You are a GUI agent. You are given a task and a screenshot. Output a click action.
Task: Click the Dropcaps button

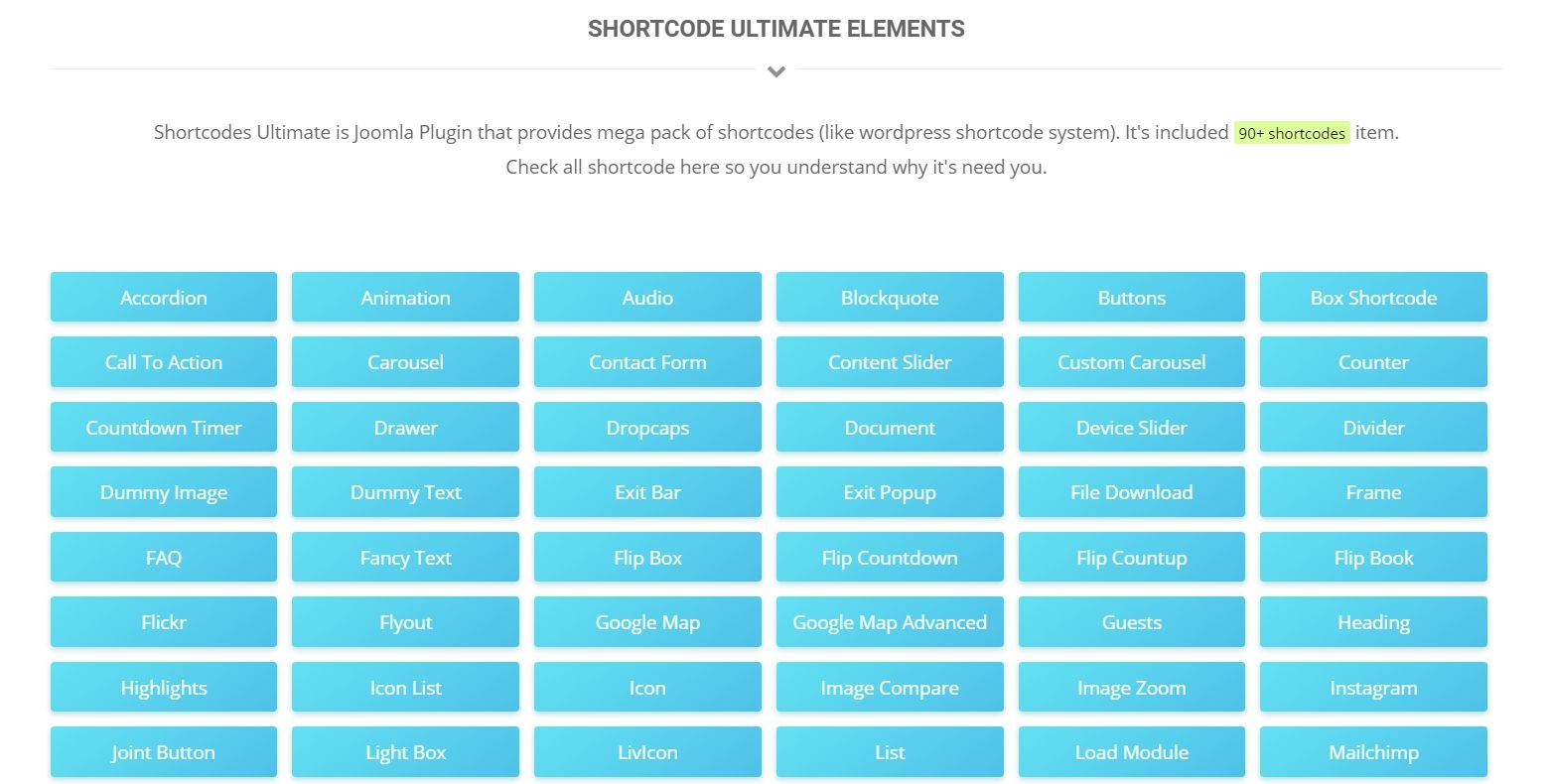coord(647,427)
